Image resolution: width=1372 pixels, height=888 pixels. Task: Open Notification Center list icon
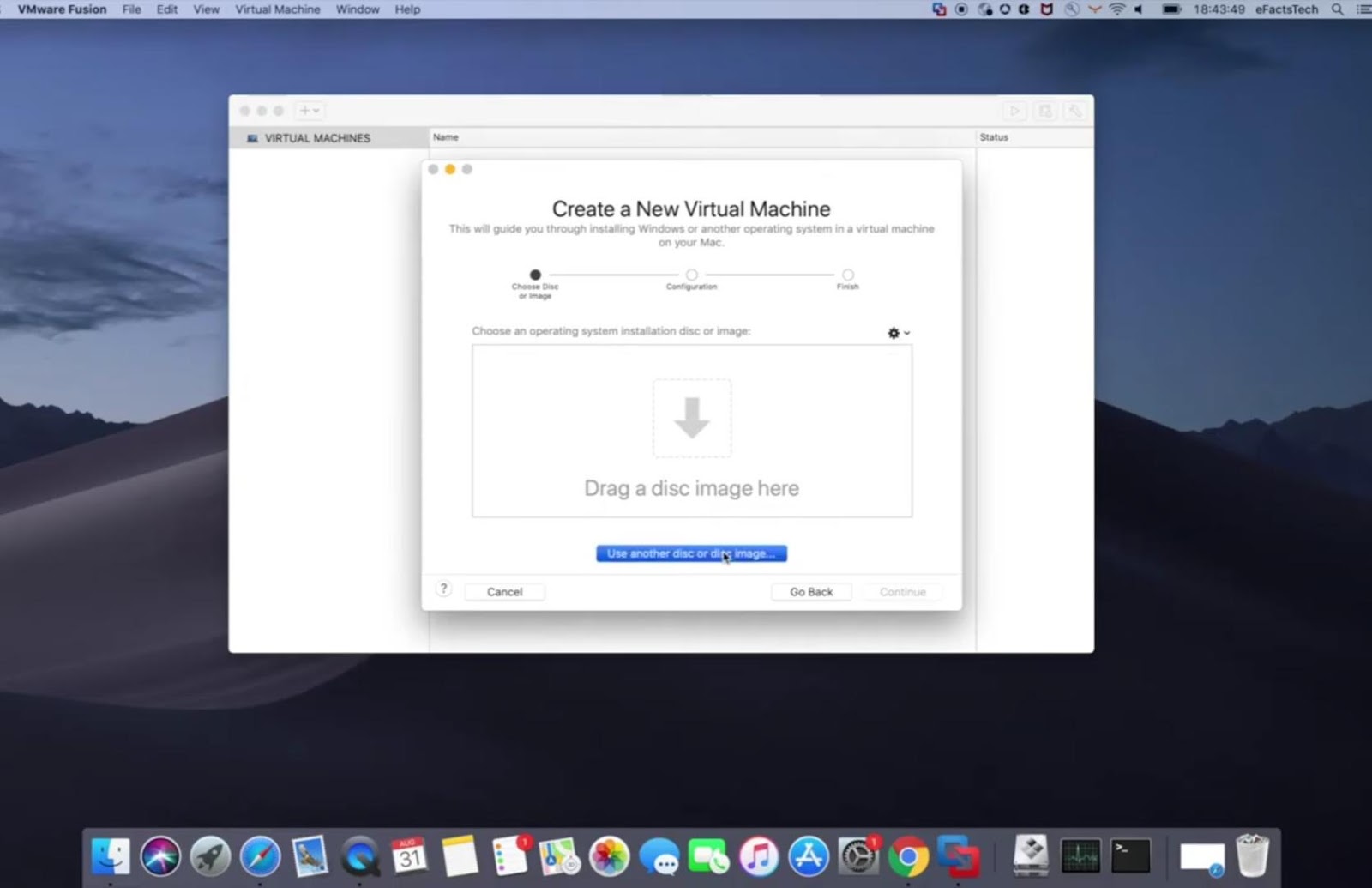coord(1363,9)
